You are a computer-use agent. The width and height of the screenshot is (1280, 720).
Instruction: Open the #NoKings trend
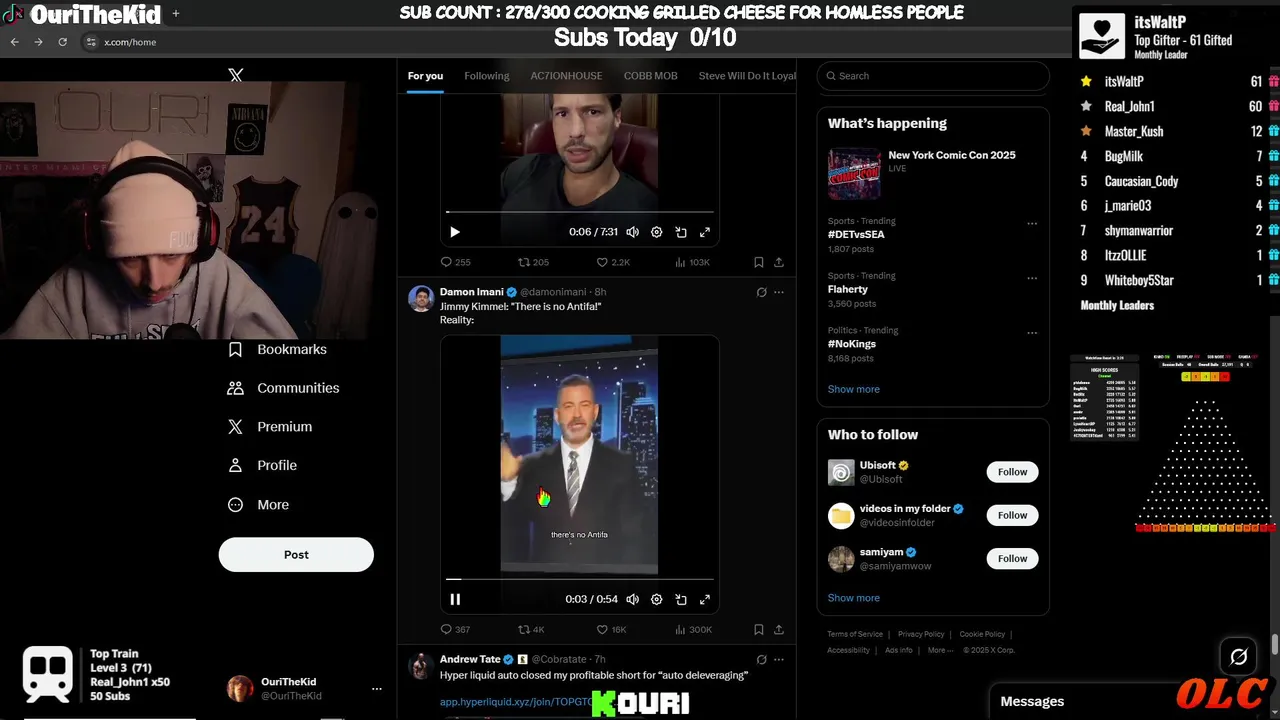point(852,344)
